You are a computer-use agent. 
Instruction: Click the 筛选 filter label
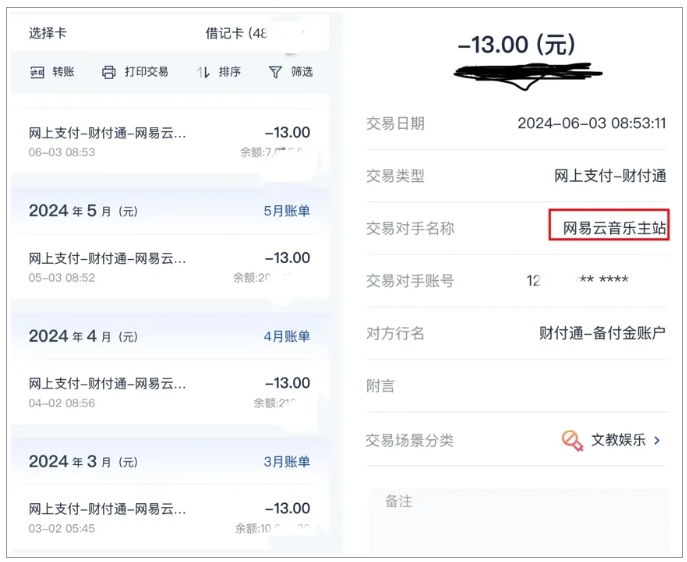(302, 72)
